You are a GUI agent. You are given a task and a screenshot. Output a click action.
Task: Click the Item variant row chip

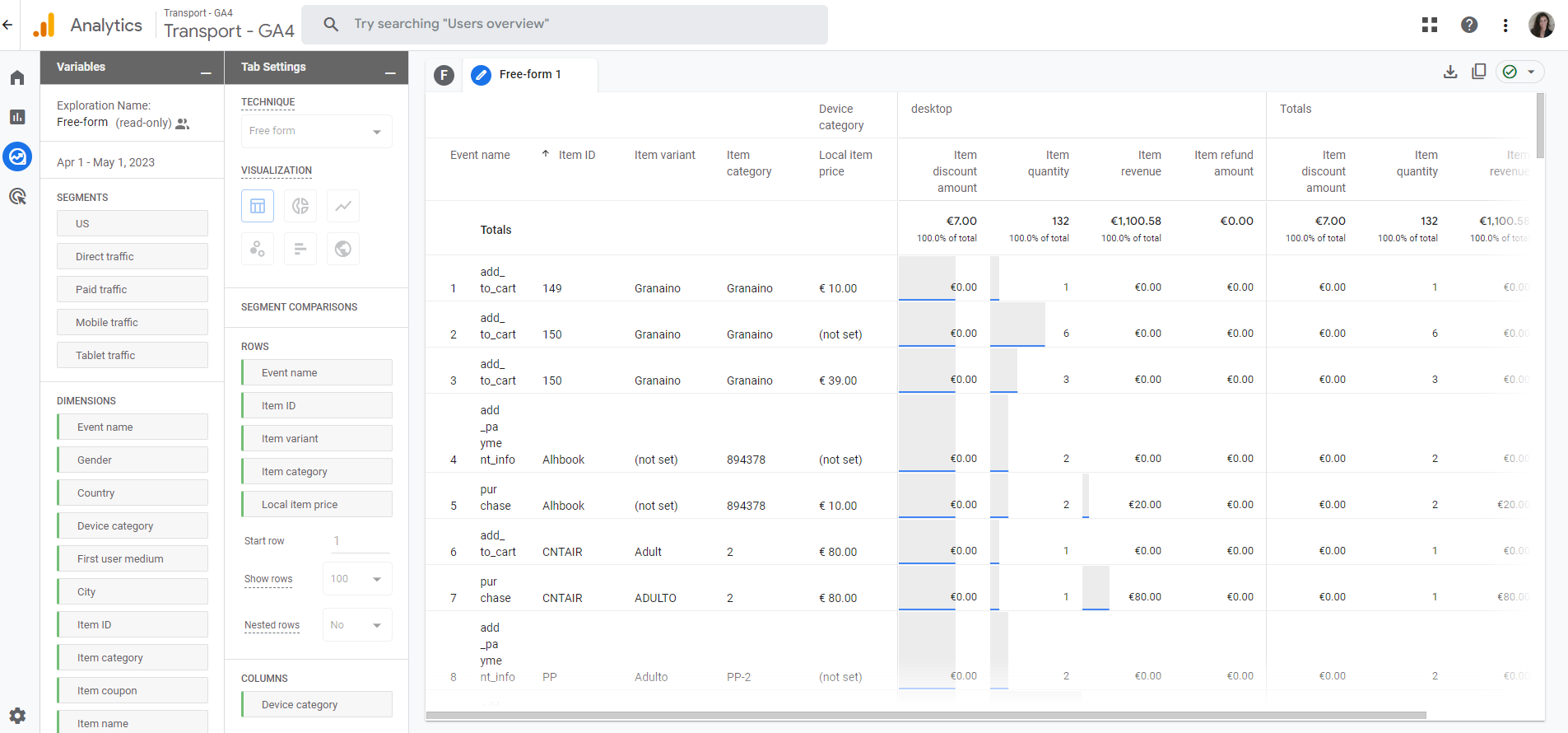(x=317, y=438)
